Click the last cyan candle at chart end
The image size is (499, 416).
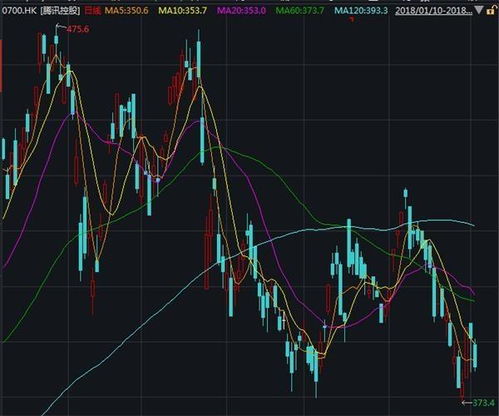[475, 355]
